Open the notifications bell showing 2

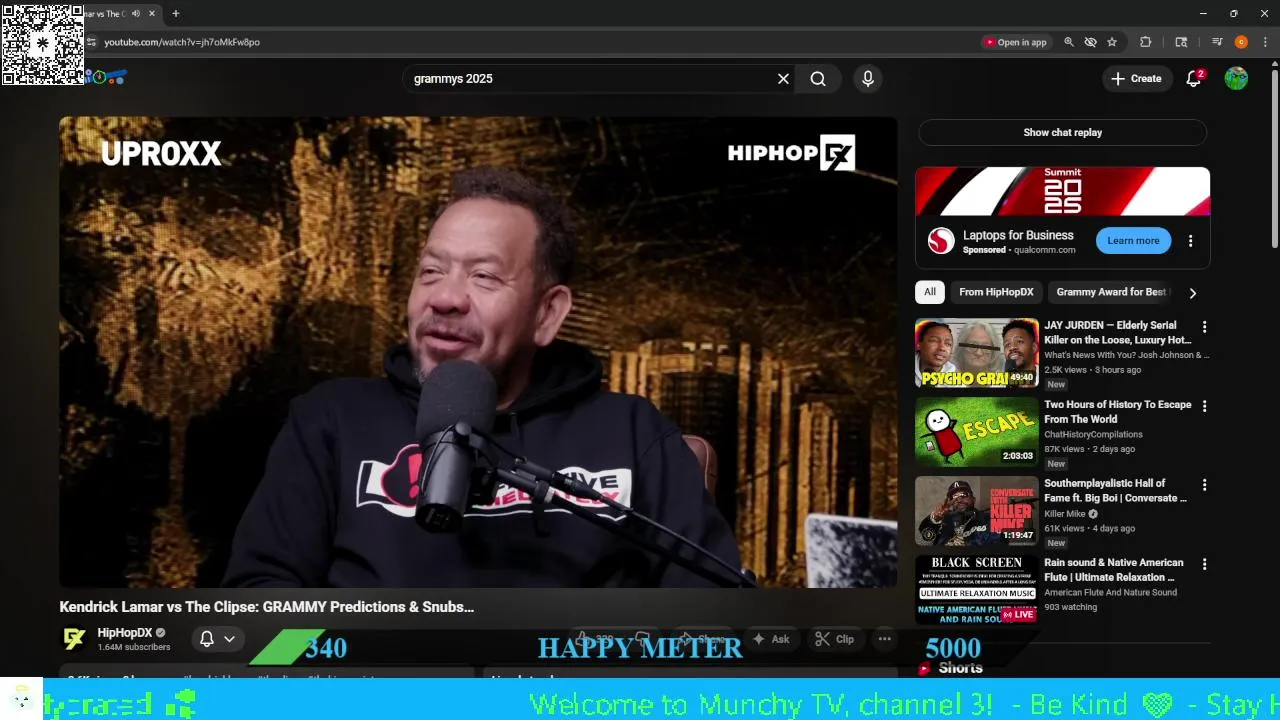click(x=1194, y=79)
